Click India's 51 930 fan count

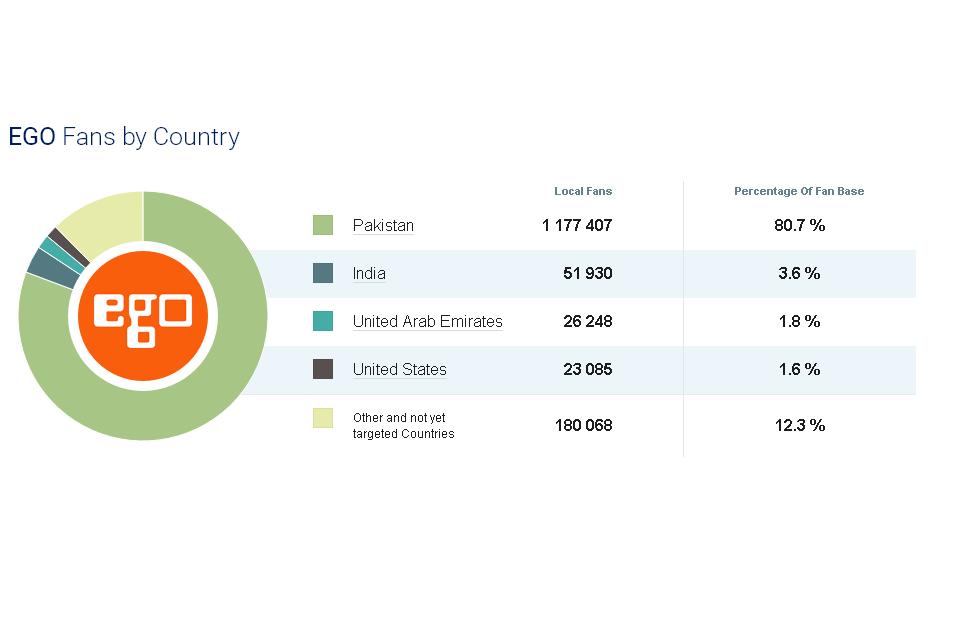point(587,273)
